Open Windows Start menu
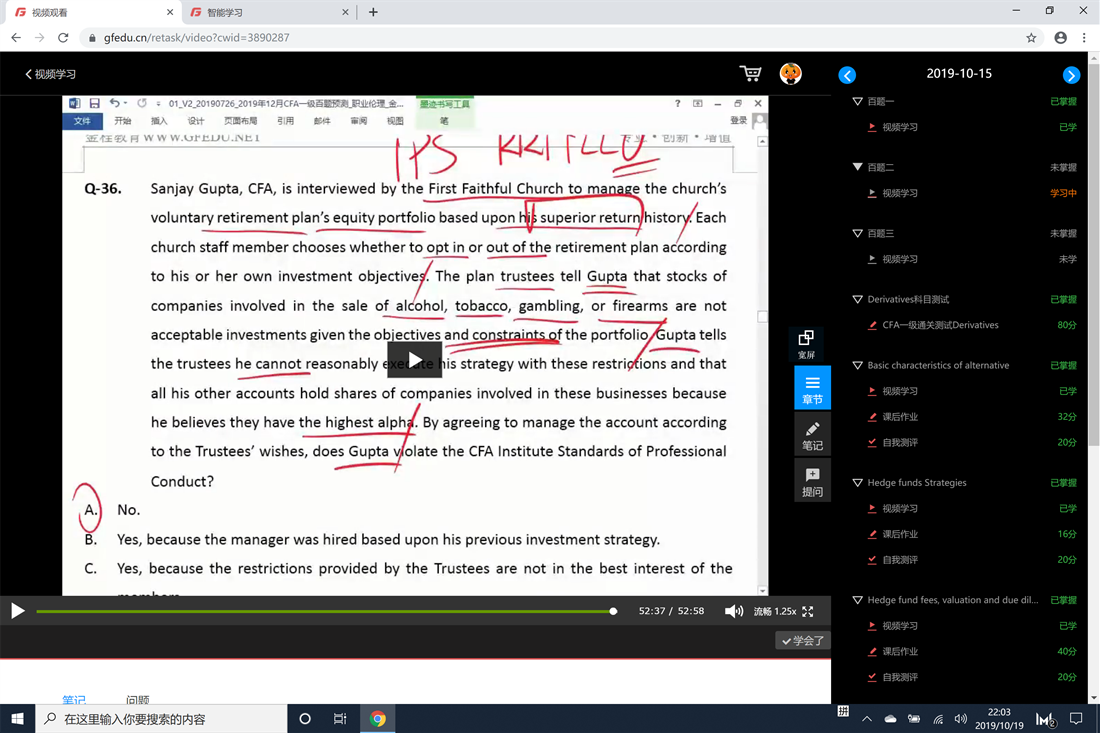Screen dimensions: 1100x733 18,719
